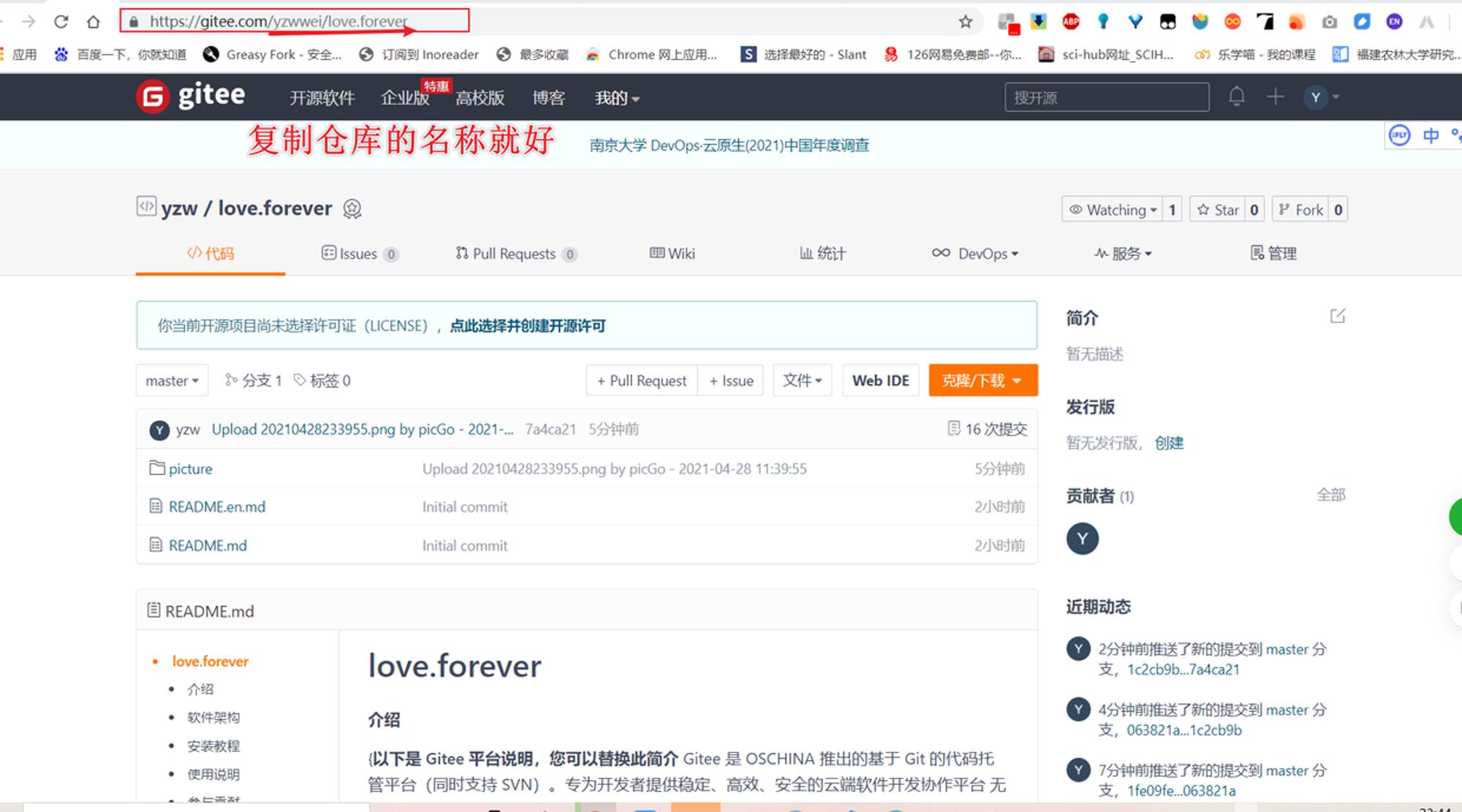Image resolution: width=1462 pixels, height=812 pixels.
Task: Open README.en.md file
Action: [217, 506]
